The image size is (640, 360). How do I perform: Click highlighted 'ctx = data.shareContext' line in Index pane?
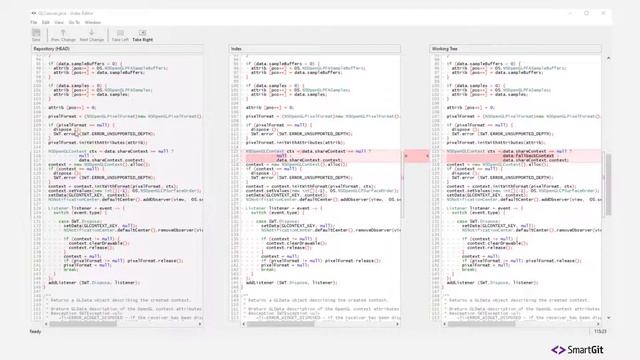point(308,151)
